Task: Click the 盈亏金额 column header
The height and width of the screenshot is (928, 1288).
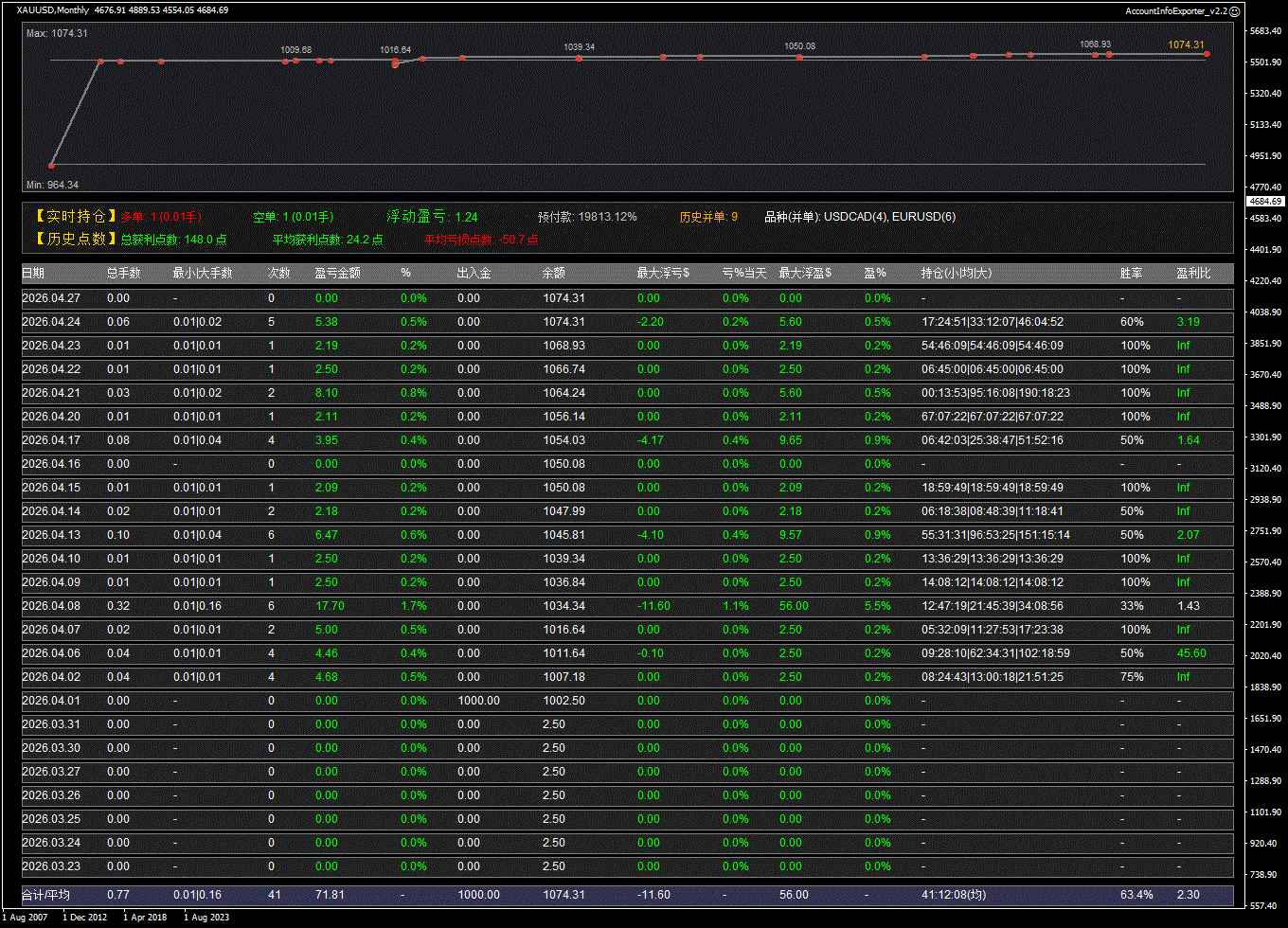Action: [x=337, y=274]
